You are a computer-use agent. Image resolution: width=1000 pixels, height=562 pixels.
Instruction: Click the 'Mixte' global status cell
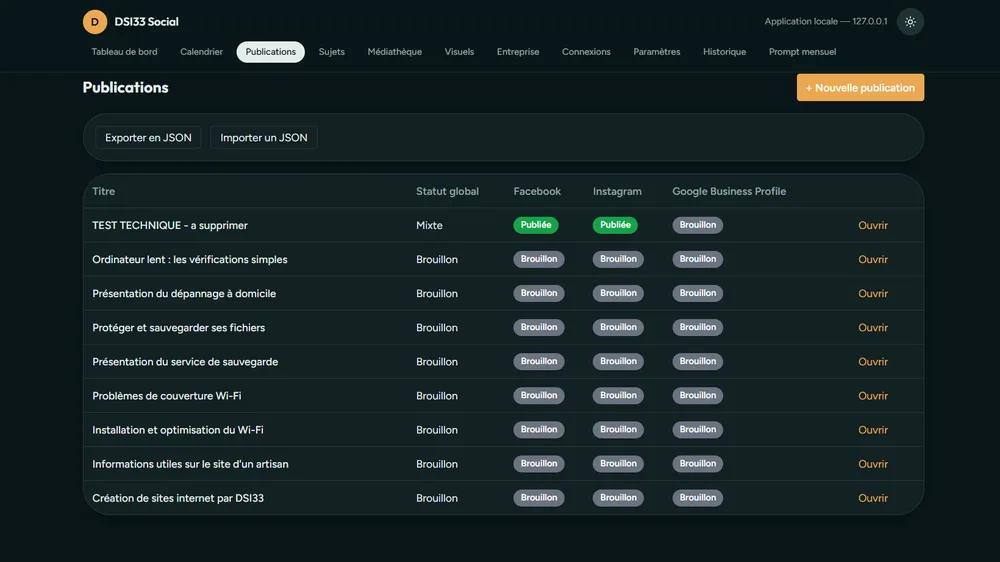click(x=429, y=225)
